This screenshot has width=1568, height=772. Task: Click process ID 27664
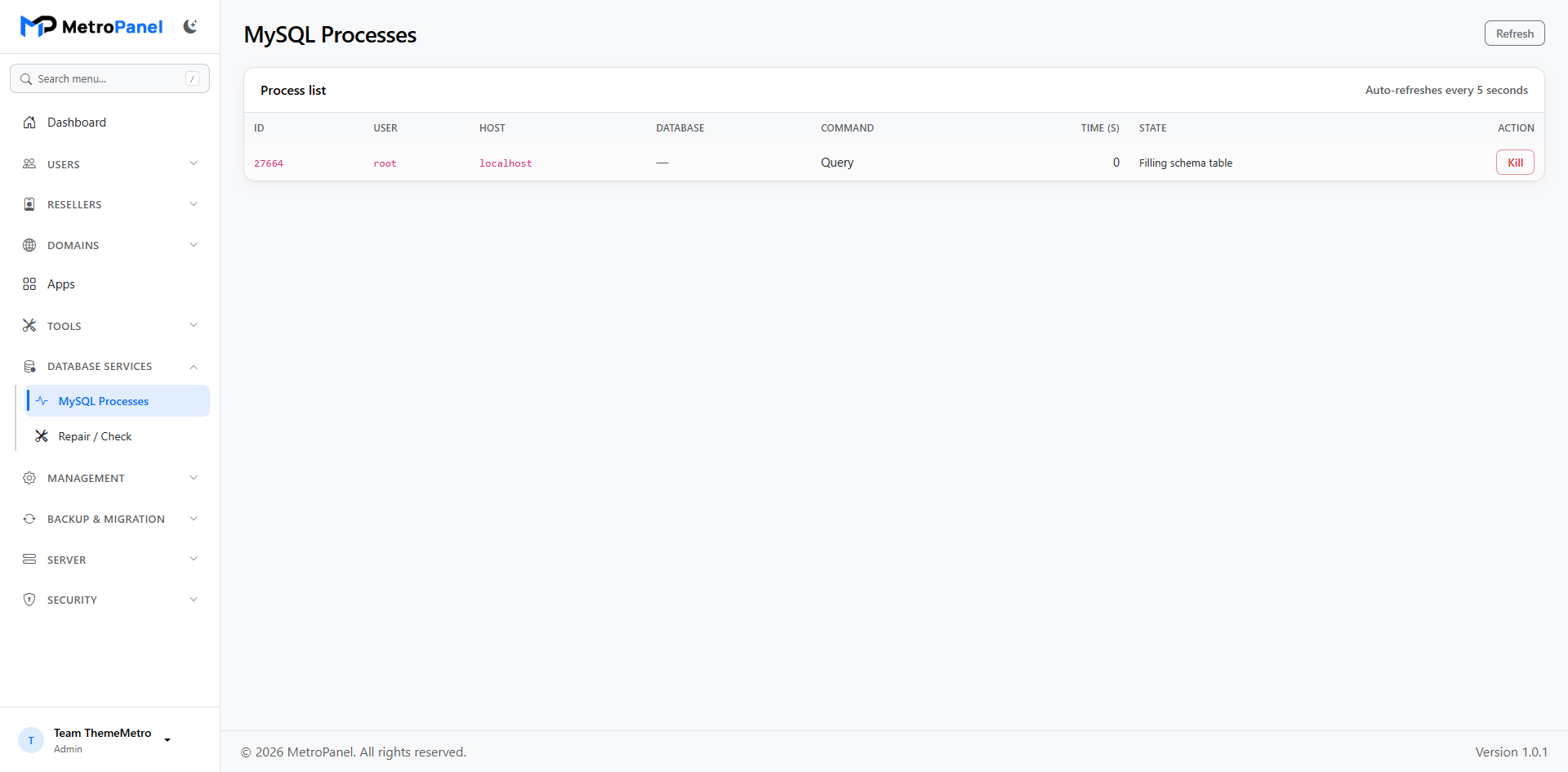click(269, 163)
